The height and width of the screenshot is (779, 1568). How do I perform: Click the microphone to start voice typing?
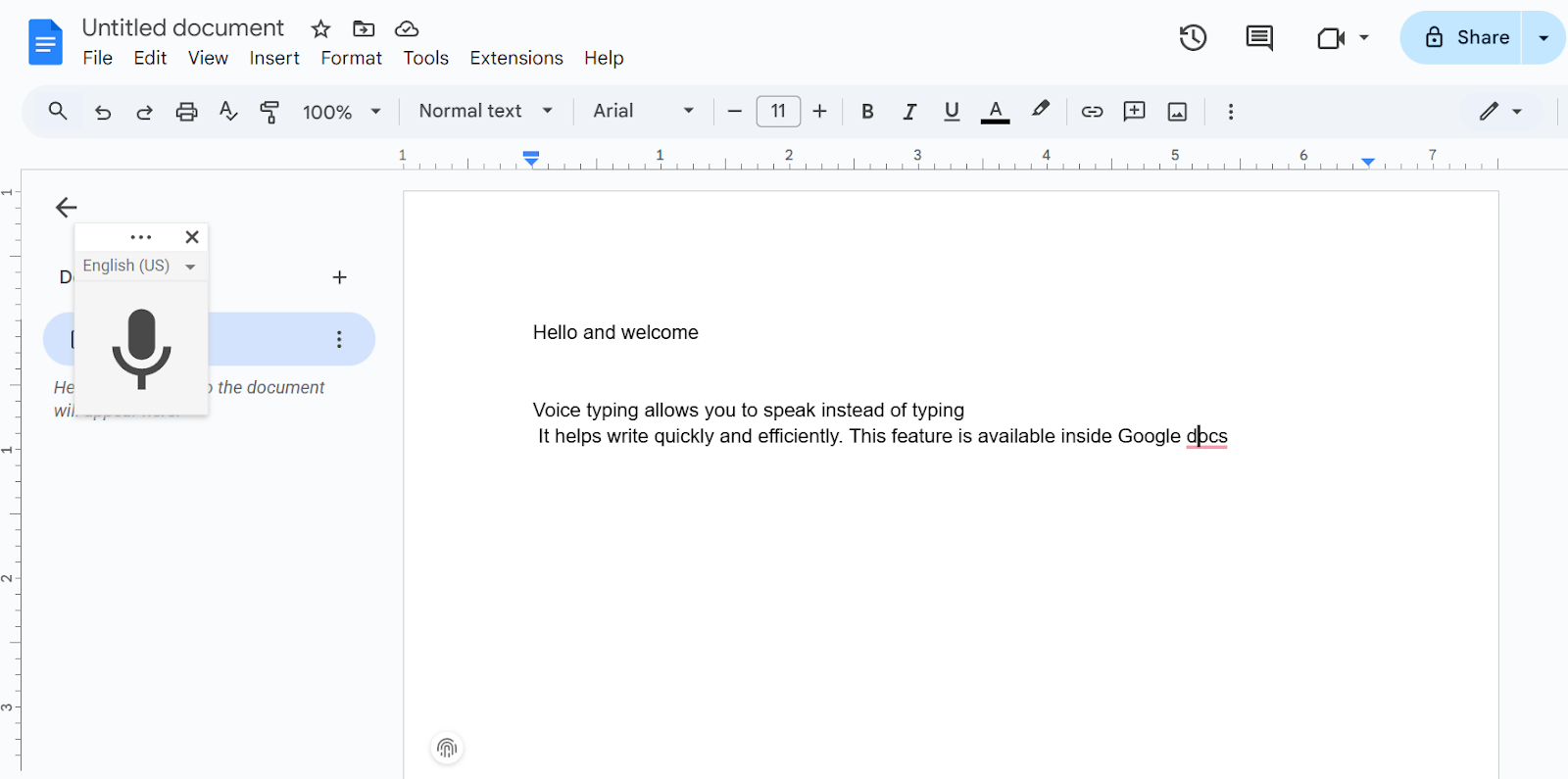pyautogui.click(x=141, y=348)
